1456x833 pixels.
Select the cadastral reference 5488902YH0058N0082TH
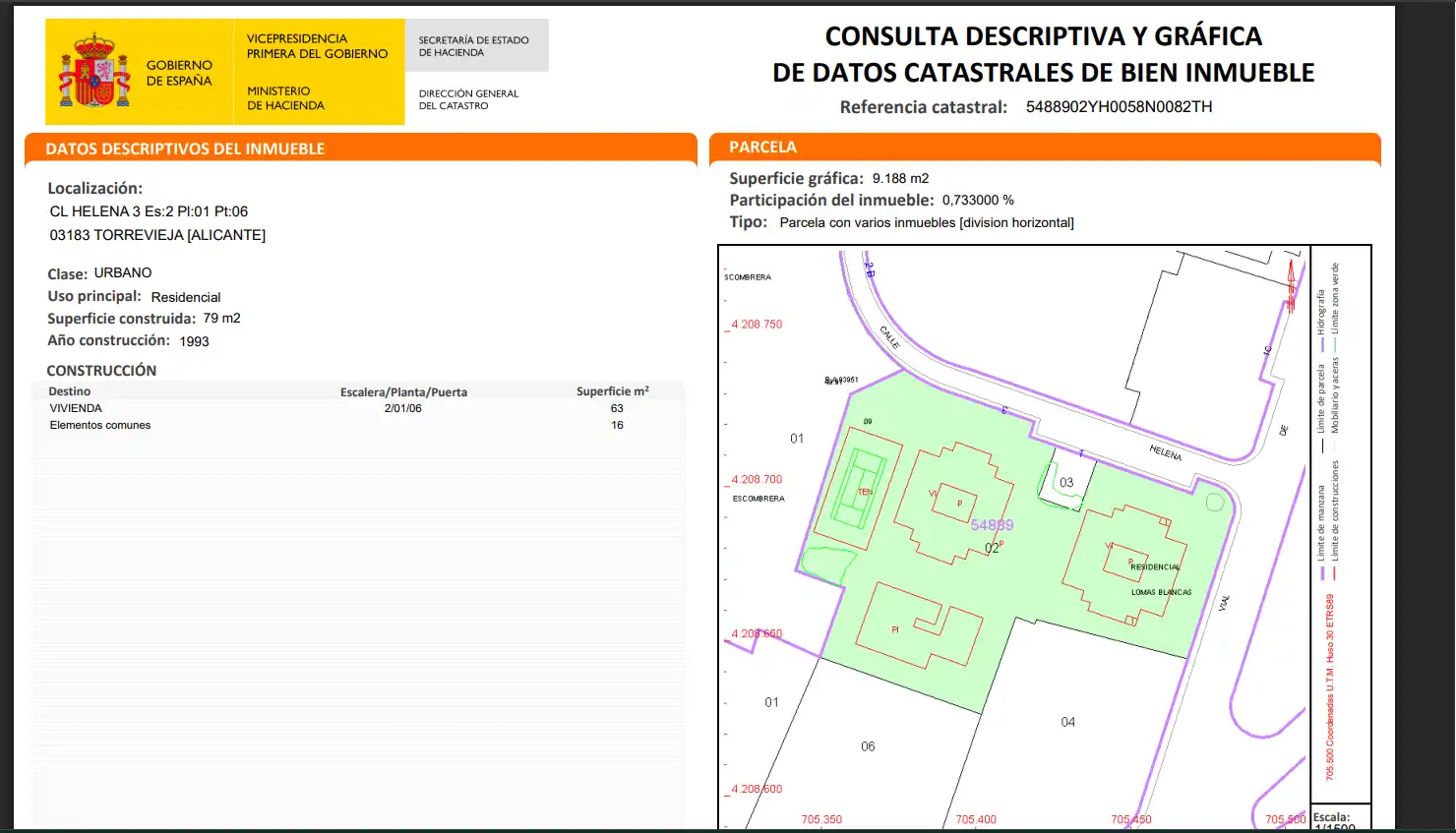click(1119, 107)
